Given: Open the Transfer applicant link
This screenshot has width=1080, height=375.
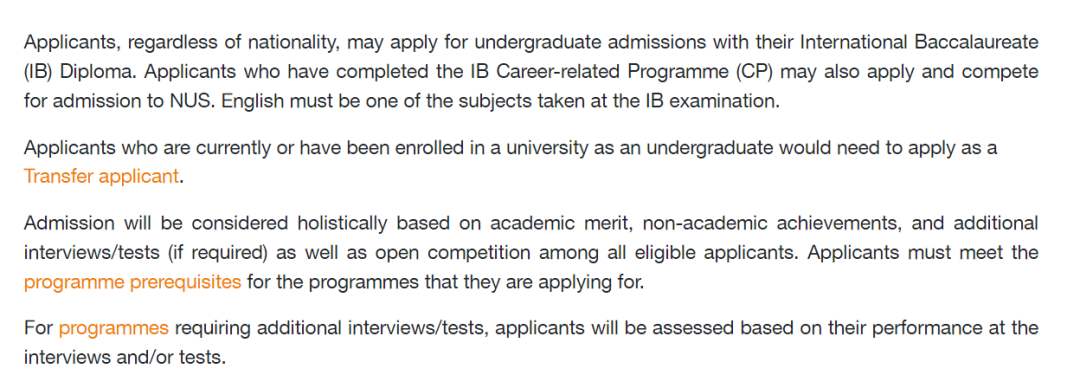Looking at the screenshot, I should pos(101,176).
